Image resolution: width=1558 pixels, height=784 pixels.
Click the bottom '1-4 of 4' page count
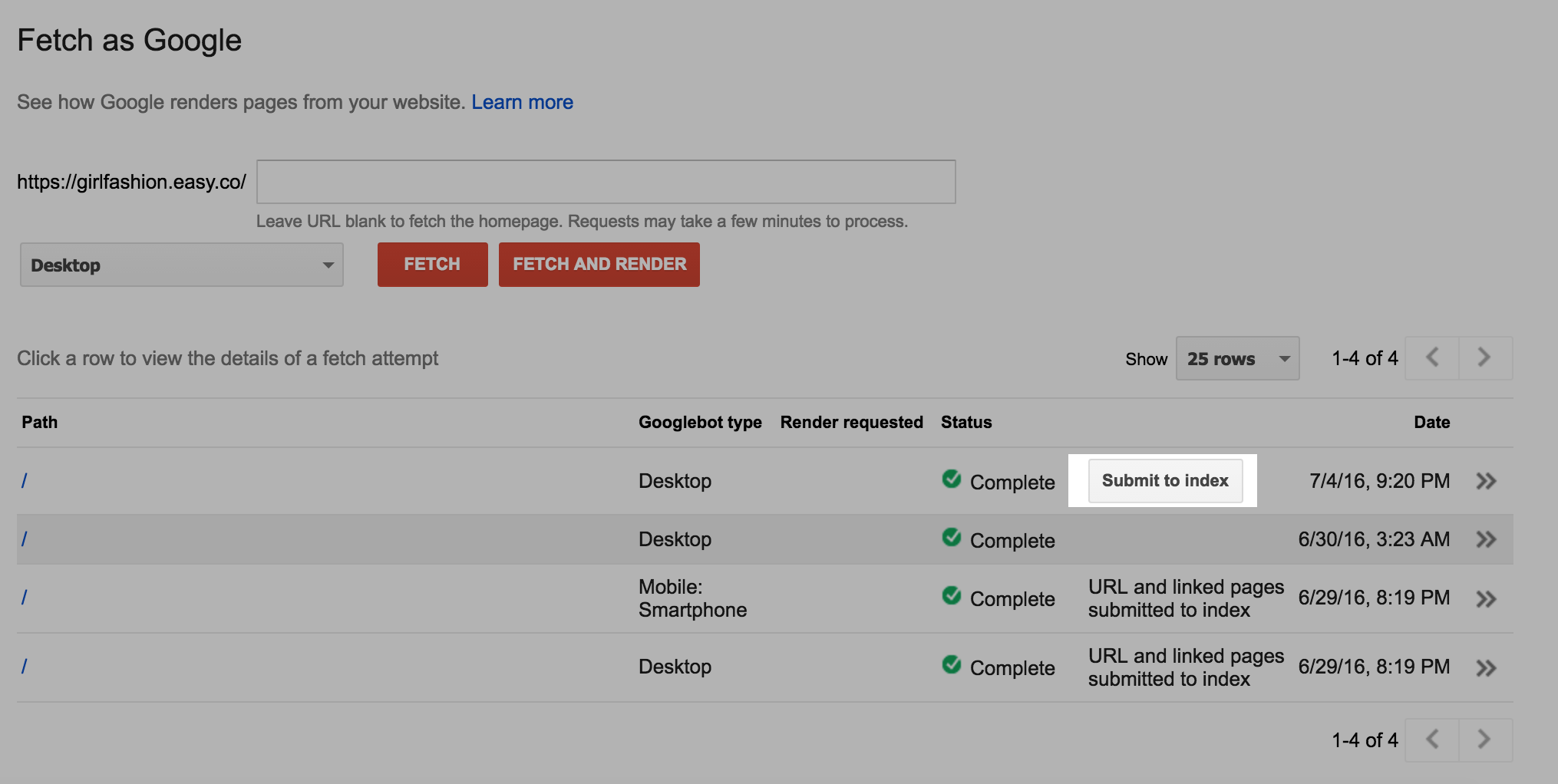pos(1365,740)
